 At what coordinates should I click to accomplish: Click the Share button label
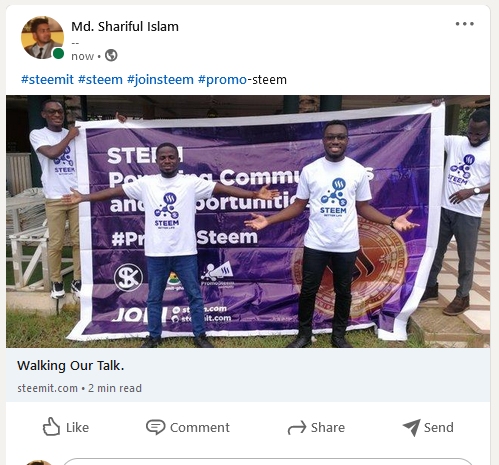328,427
